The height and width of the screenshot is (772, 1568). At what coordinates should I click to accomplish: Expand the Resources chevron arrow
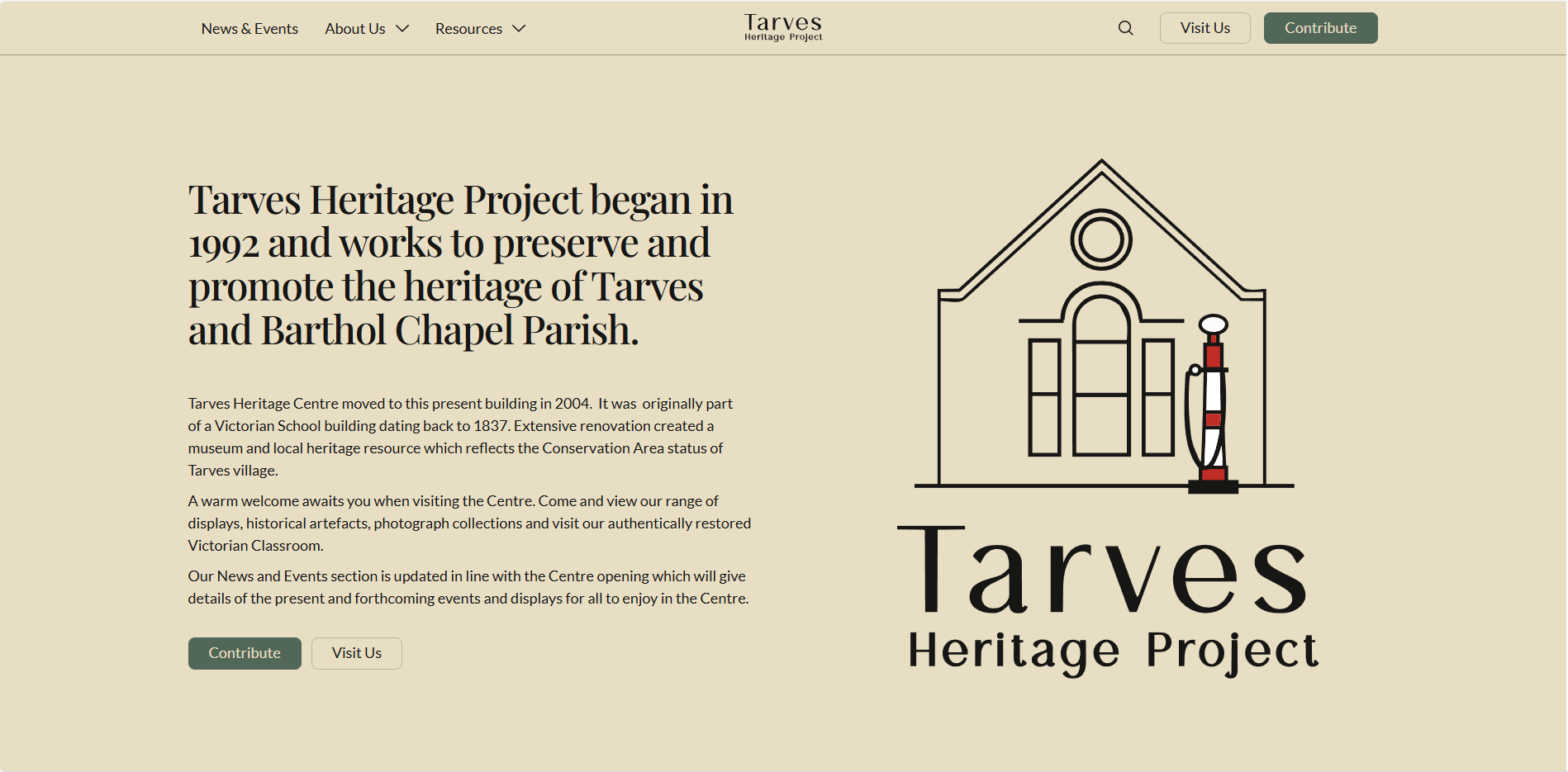(519, 29)
